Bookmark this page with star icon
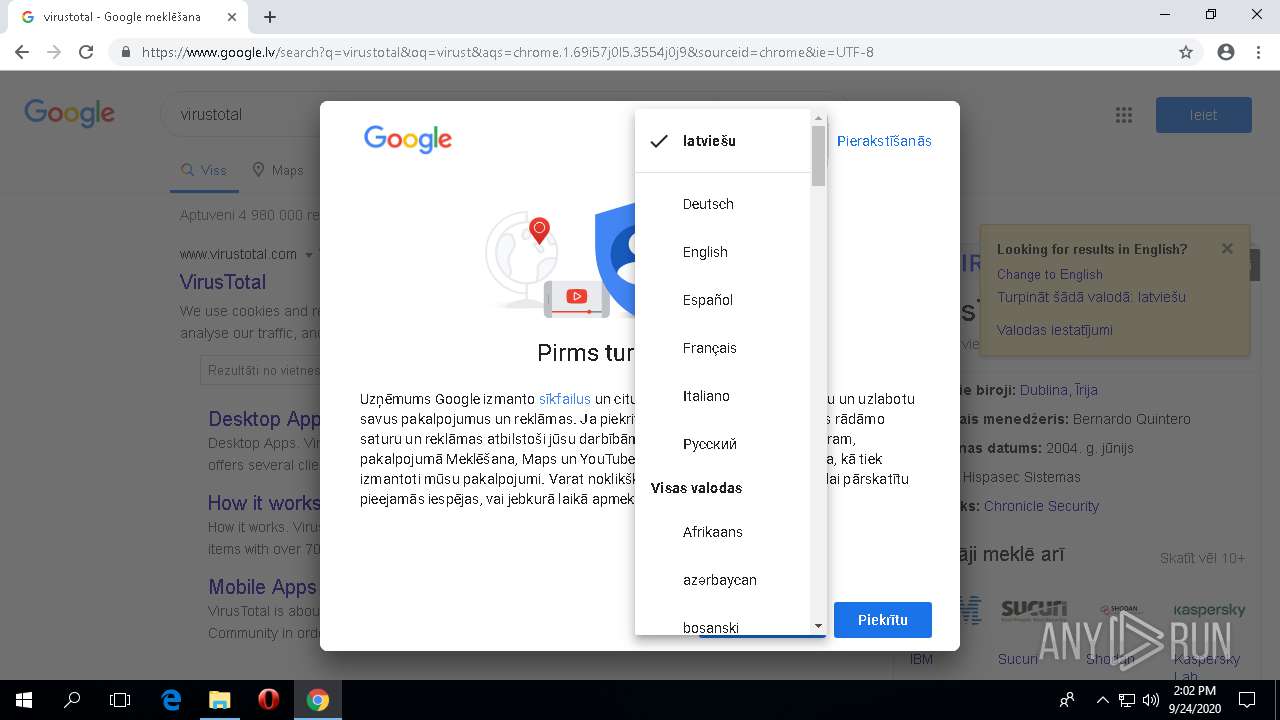 pyautogui.click(x=1186, y=52)
